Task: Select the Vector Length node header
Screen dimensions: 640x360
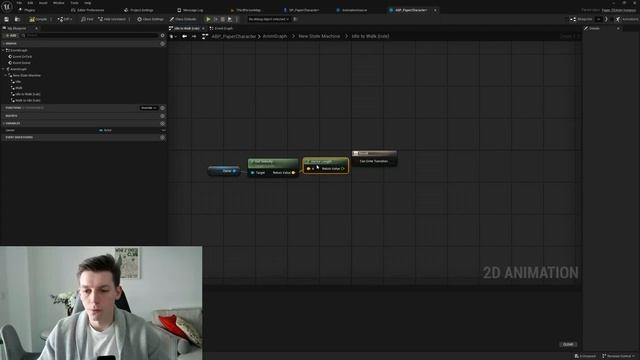Action: [326, 162]
